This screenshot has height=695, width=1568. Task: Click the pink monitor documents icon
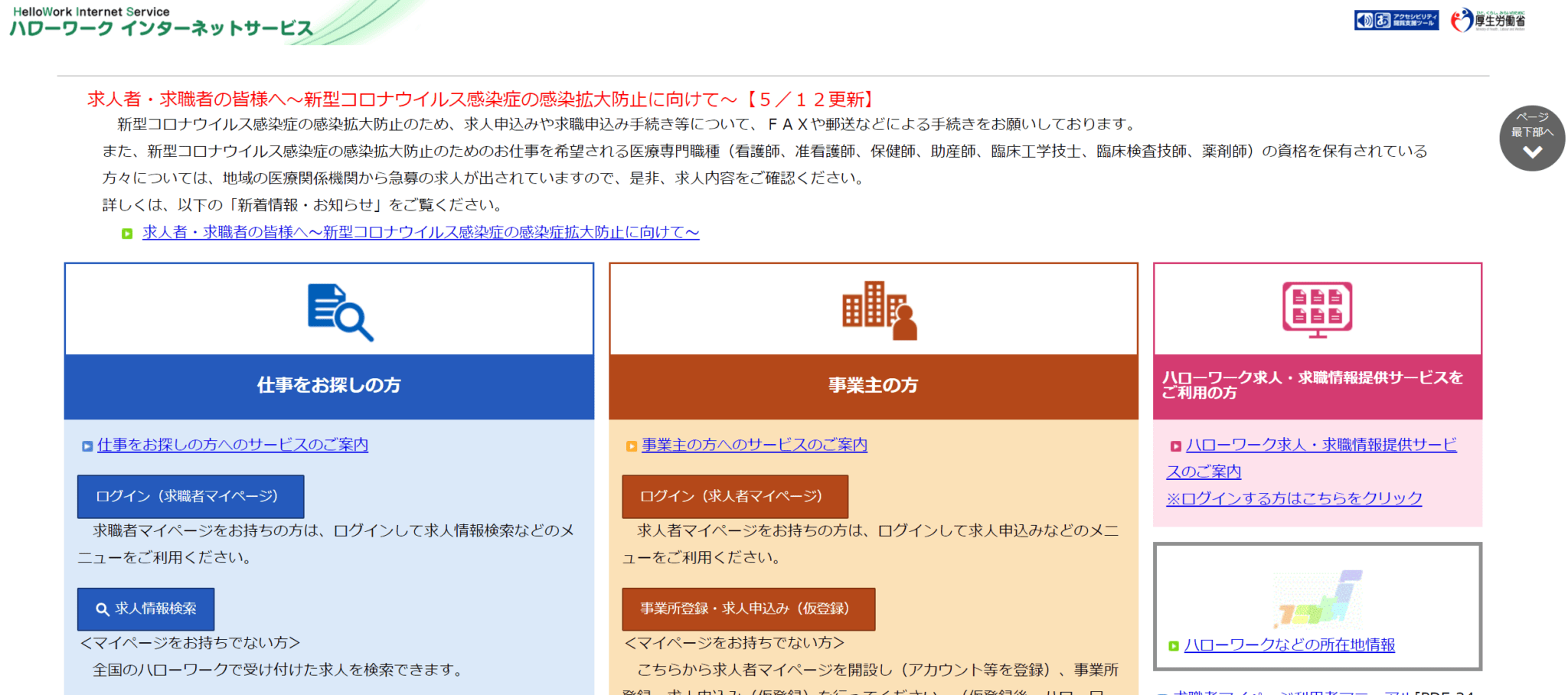tap(1317, 309)
